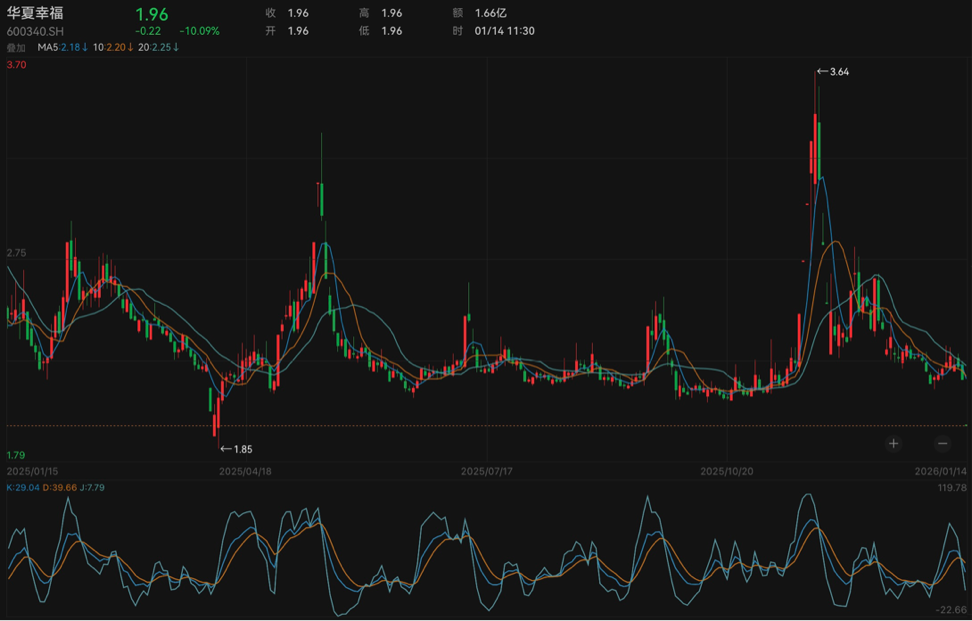This screenshot has height=621, width=972.
Task: Click the 1.79 bottom price axis label
Action: pyautogui.click(x=17, y=456)
